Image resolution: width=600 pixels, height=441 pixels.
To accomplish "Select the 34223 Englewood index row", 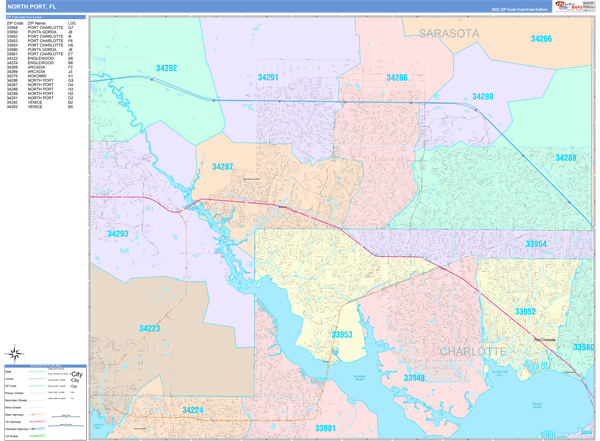I will coord(41,59).
